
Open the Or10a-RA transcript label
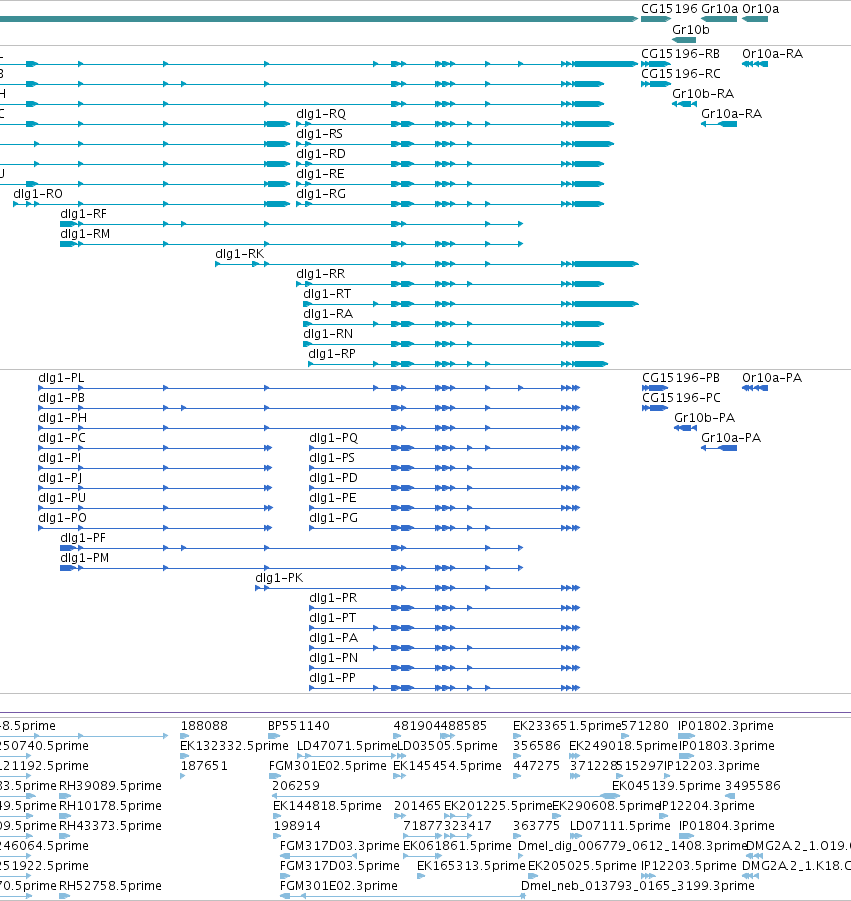pyautogui.click(x=772, y=53)
